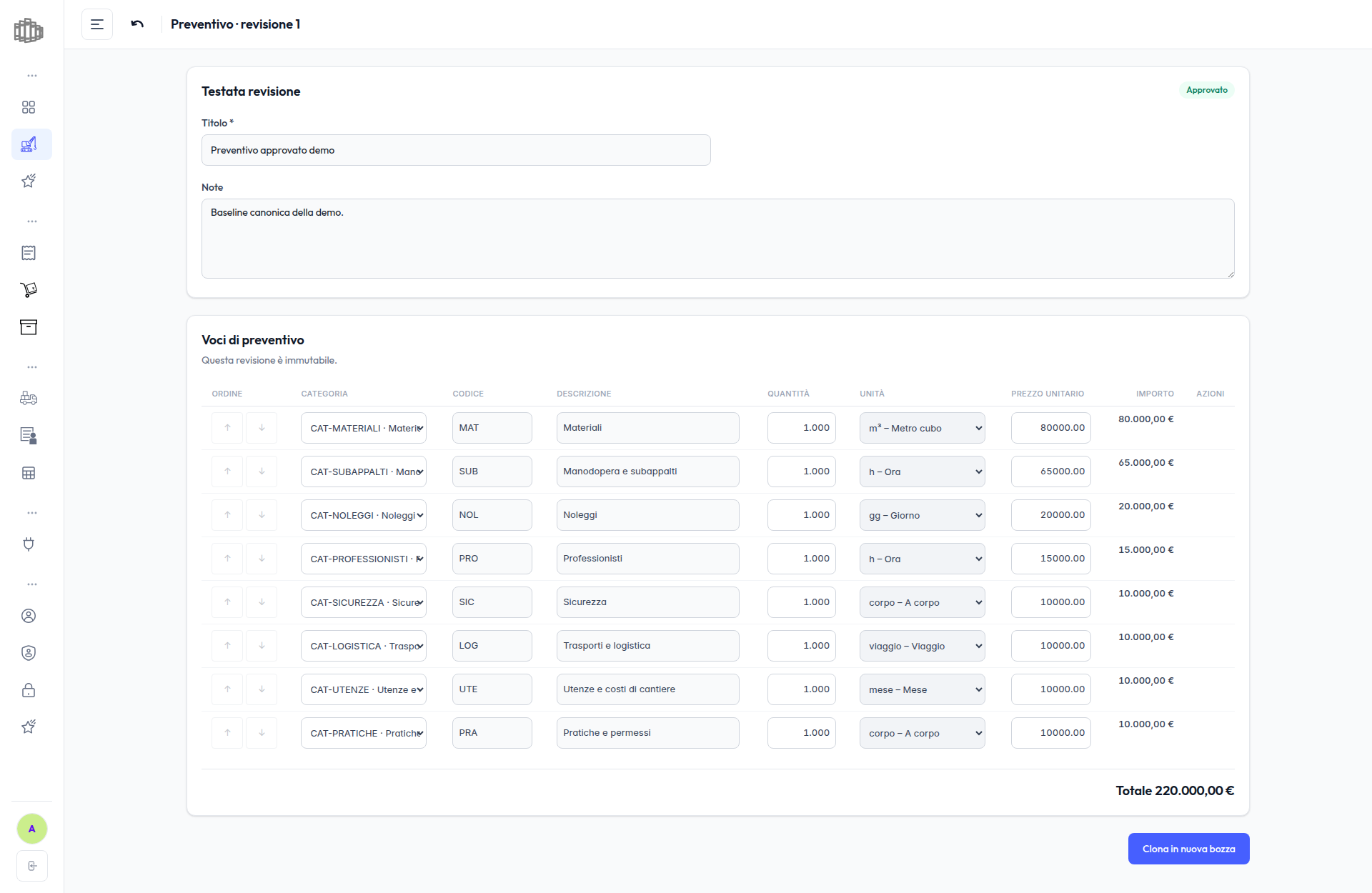The width and height of the screenshot is (1372, 893).
Task: Click the undo back arrow in header
Action: (137, 24)
